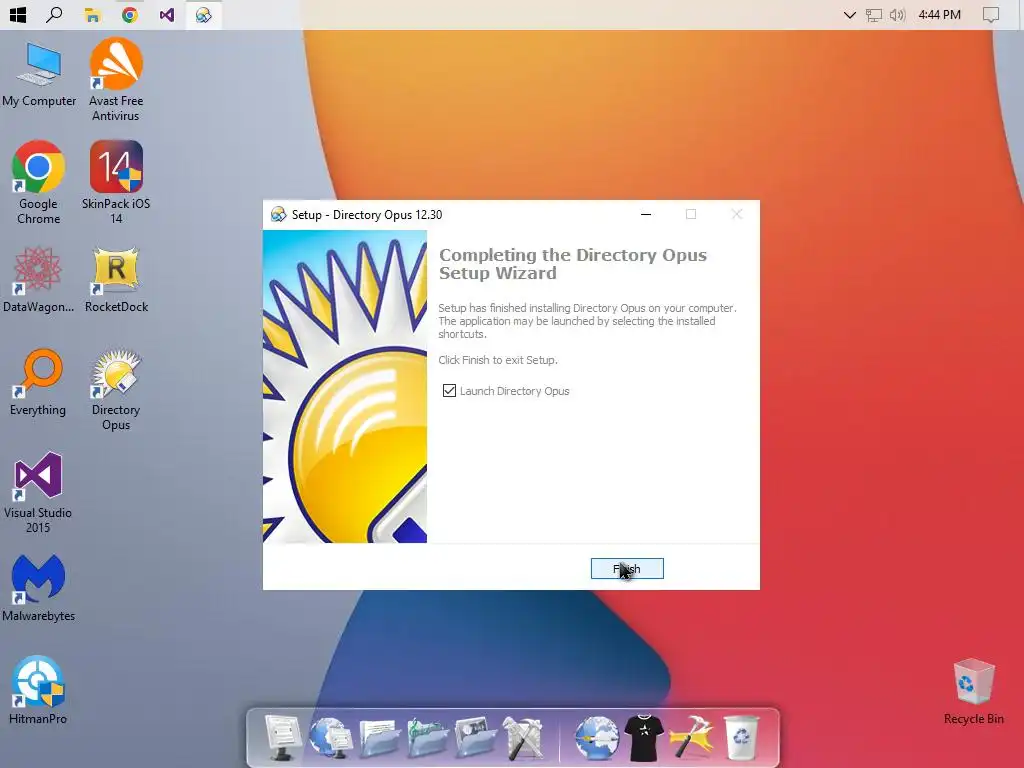Click wrench and hammer tools icon in dock

(x=522, y=738)
